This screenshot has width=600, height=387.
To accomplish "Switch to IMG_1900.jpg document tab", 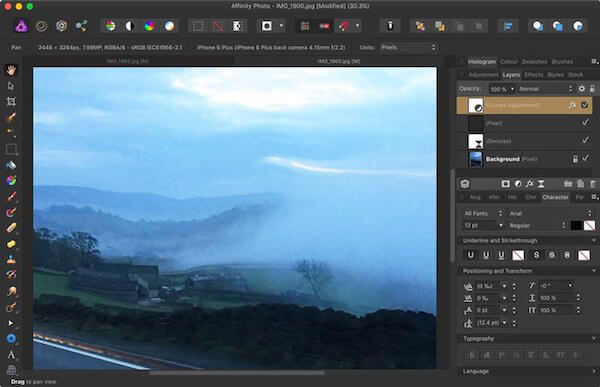I will (339, 61).
